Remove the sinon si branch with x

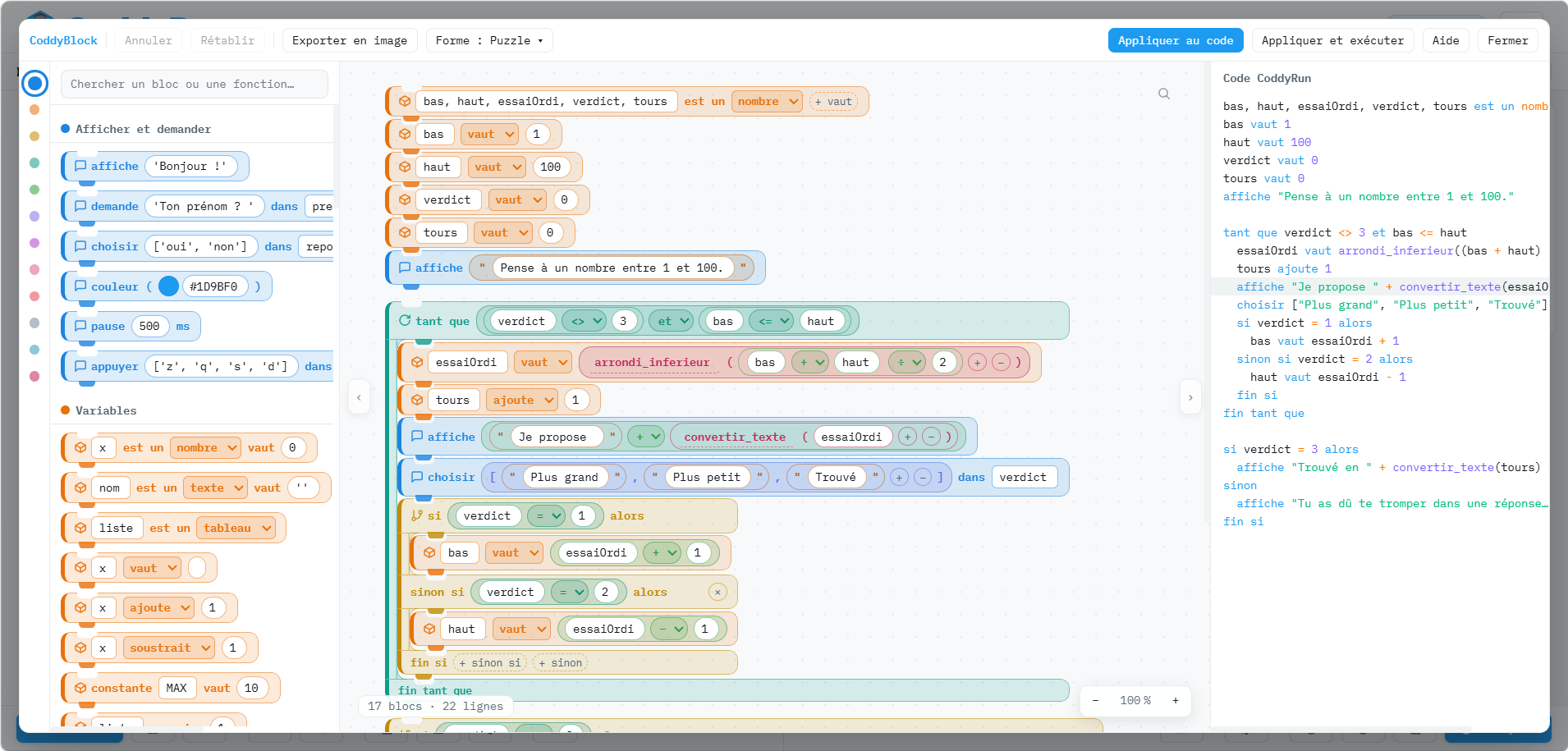[x=718, y=592]
